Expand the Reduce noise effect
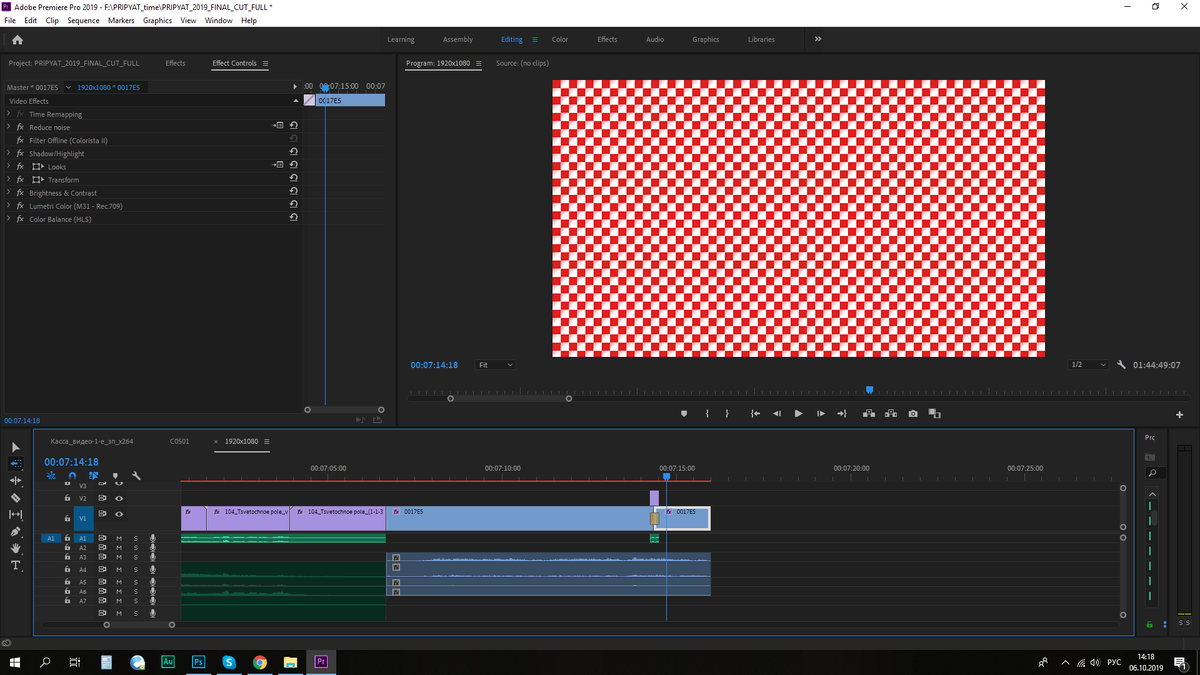 click(8, 127)
